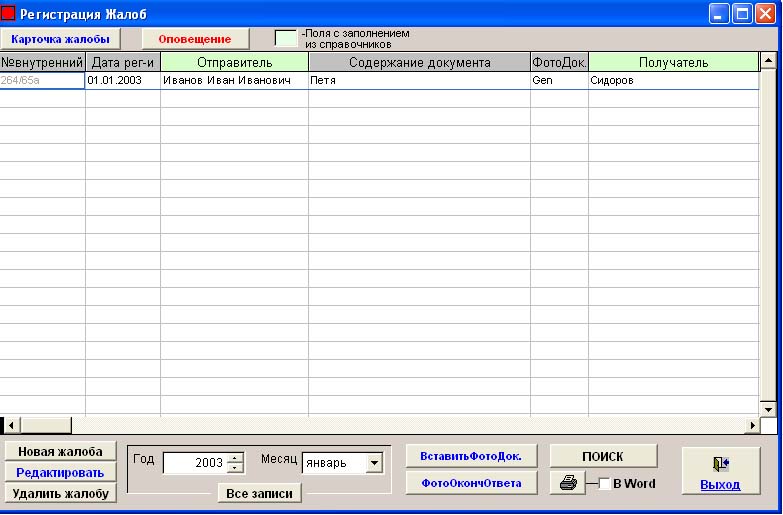
Task: Open Карточка жалобы card
Action: point(60,39)
